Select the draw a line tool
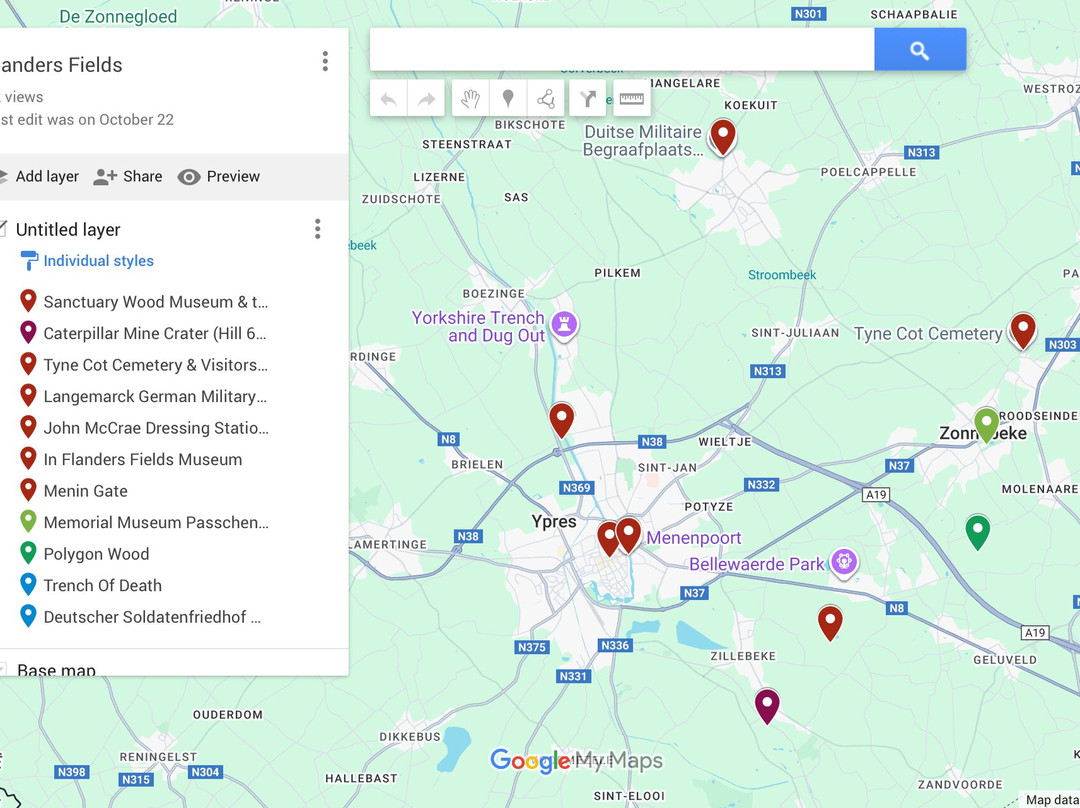Screen dimensions: 1080x808 click(x=546, y=99)
